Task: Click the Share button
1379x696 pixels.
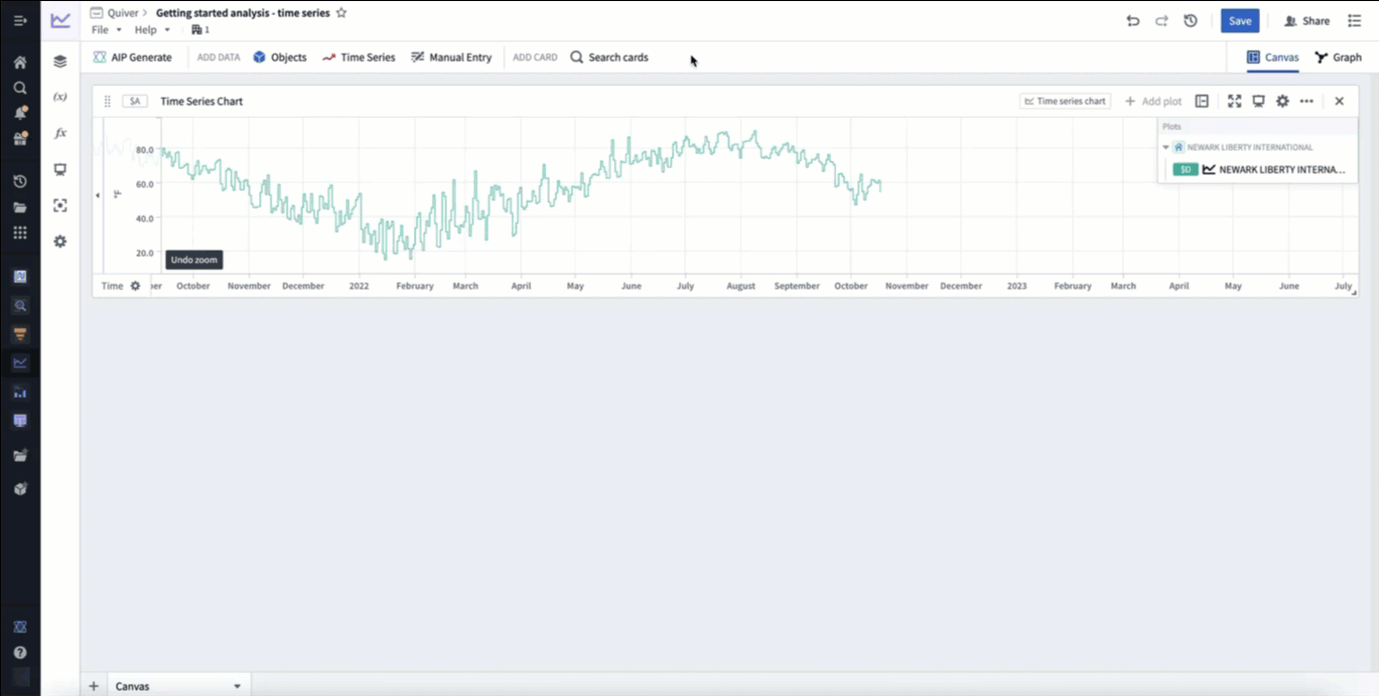Action: [1307, 21]
